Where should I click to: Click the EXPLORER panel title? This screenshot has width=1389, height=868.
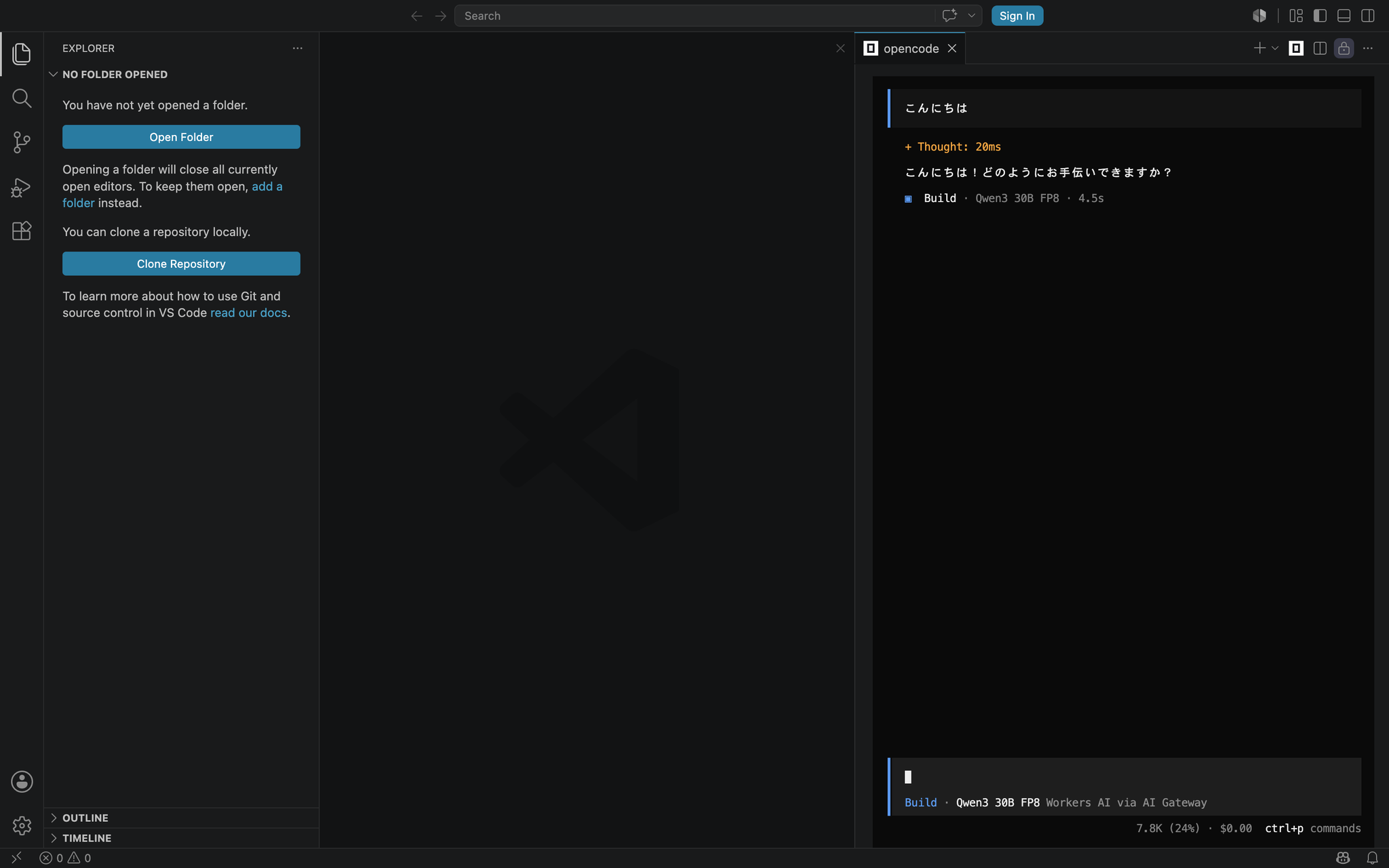(88, 48)
